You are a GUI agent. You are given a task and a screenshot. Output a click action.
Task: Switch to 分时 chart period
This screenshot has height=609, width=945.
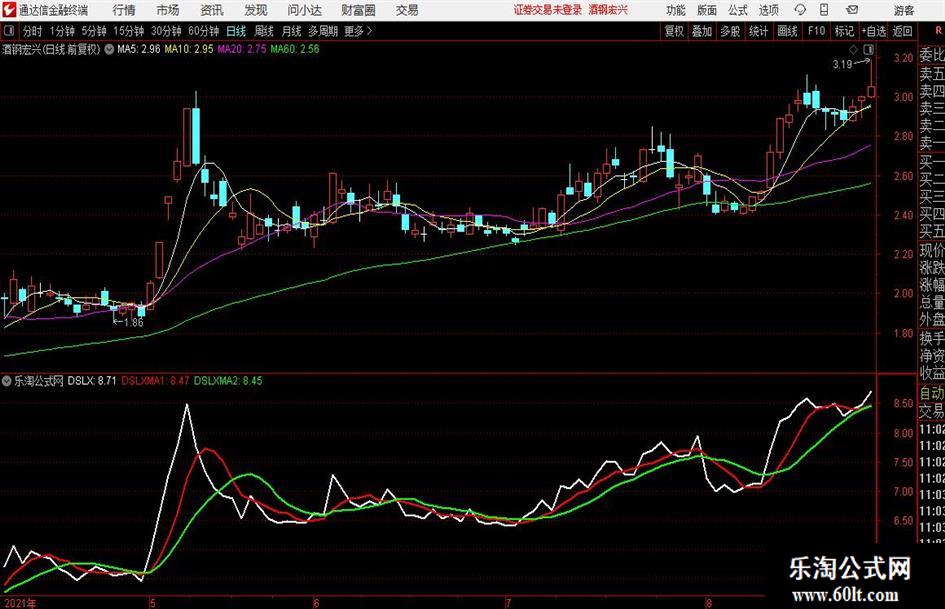pyautogui.click(x=33, y=31)
